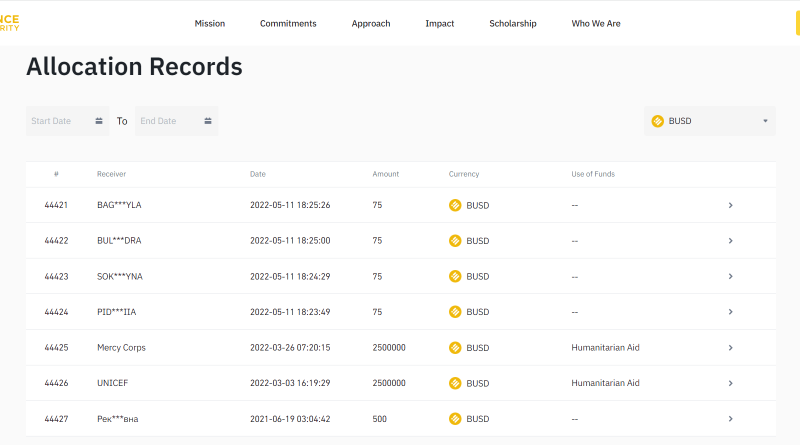Open the Impact menu item
The width and height of the screenshot is (800, 445).
coord(439,23)
